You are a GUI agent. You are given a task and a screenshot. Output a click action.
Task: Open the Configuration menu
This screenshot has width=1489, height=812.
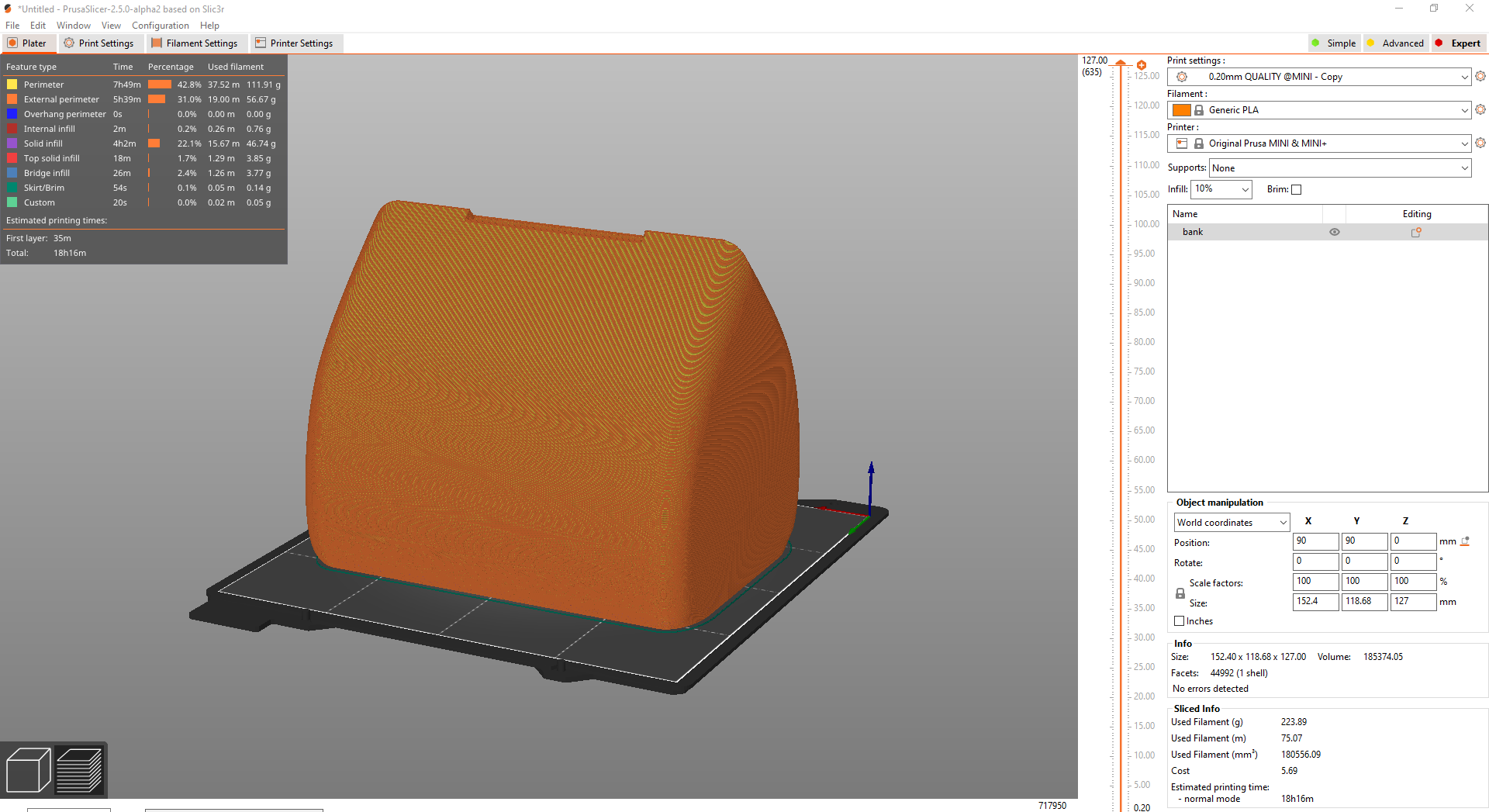161,26
